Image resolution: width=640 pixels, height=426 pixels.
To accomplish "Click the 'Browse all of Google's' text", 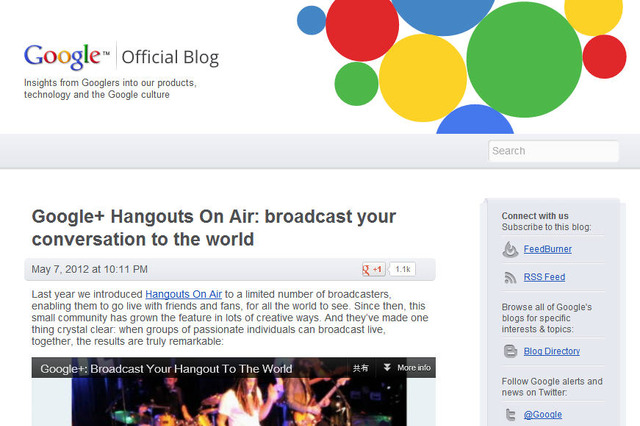I will coord(547,307).
